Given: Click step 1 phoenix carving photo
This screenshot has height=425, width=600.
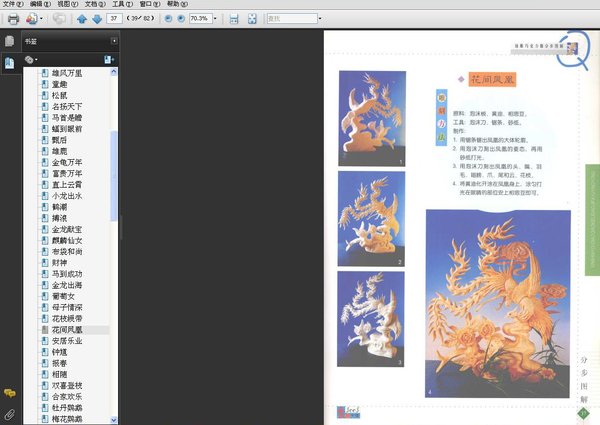Looking at the screenshot, I should [x=372, y=119].
